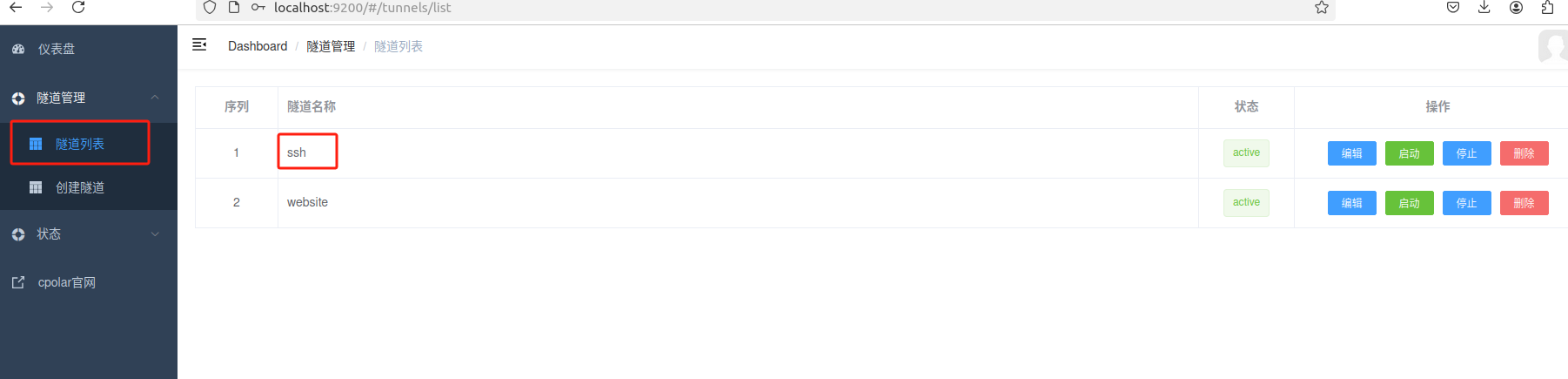Click the Dashboard breadcrumb link
This screenshot has height=379, width=1568.
(258, 46)
